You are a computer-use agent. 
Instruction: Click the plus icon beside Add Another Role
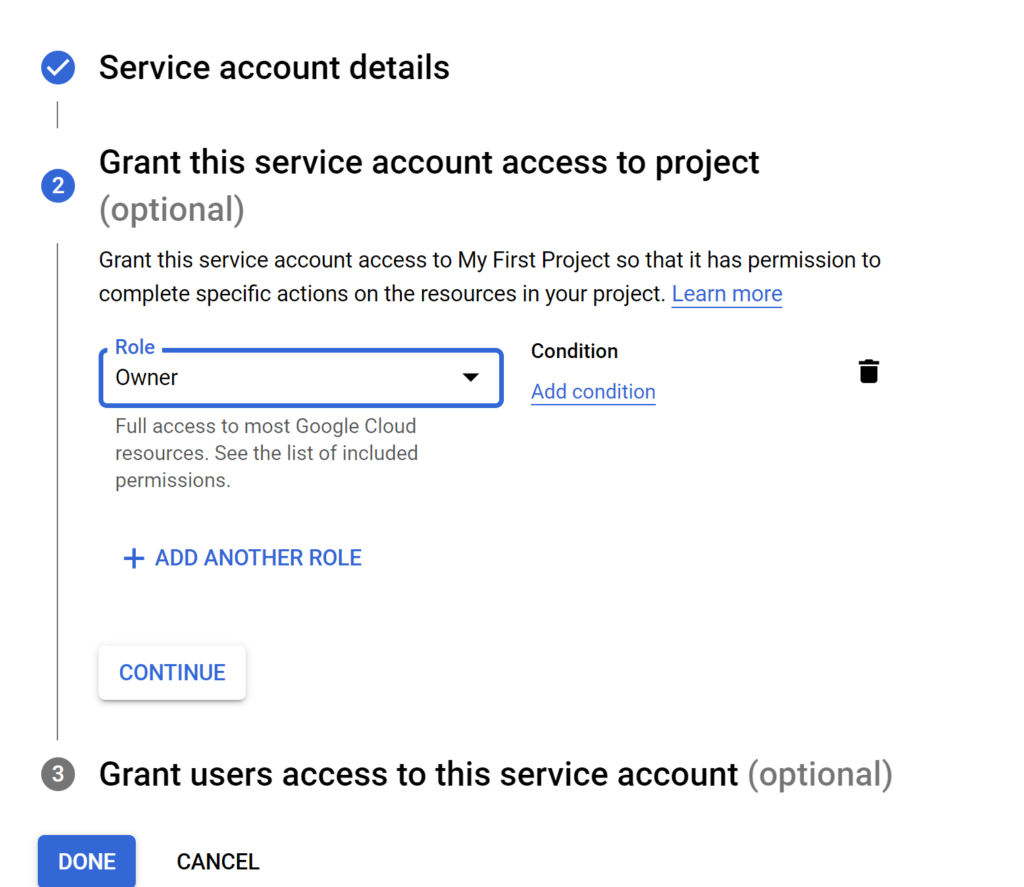click(x=133, y=558)
